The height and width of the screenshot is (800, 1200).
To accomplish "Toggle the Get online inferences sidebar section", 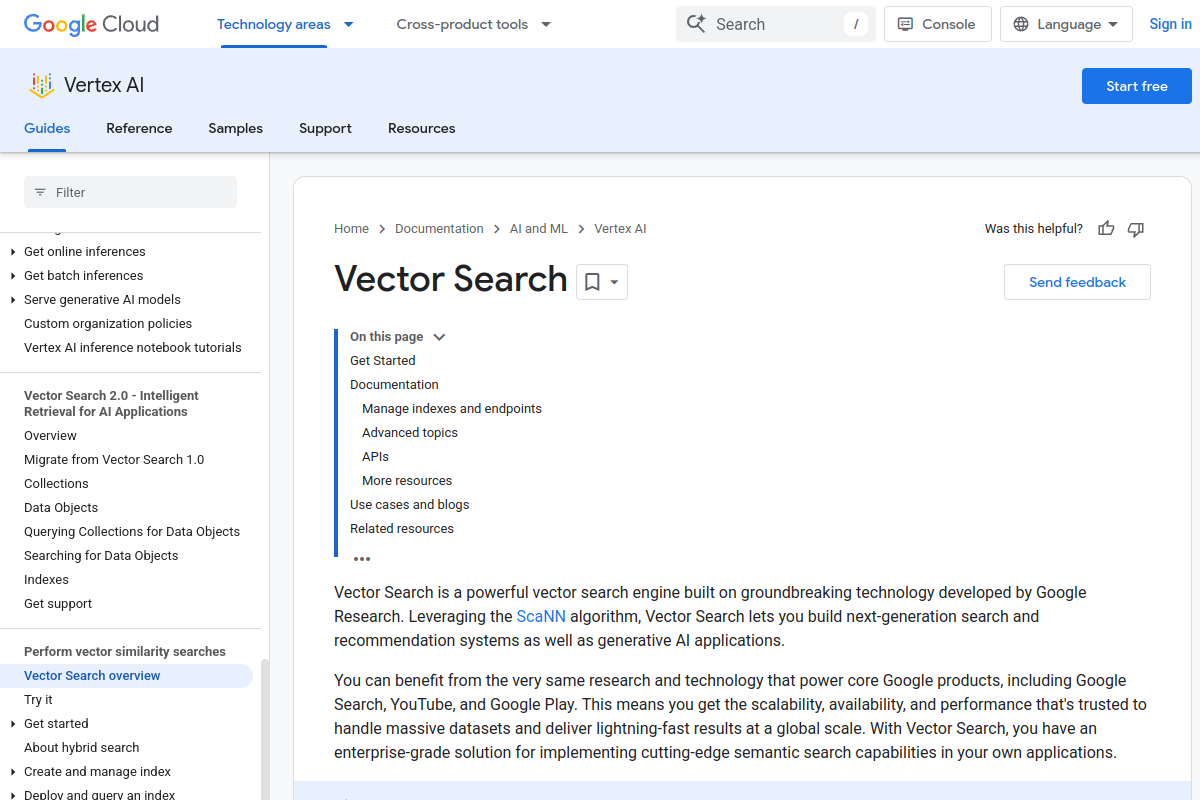I will 12,251.
